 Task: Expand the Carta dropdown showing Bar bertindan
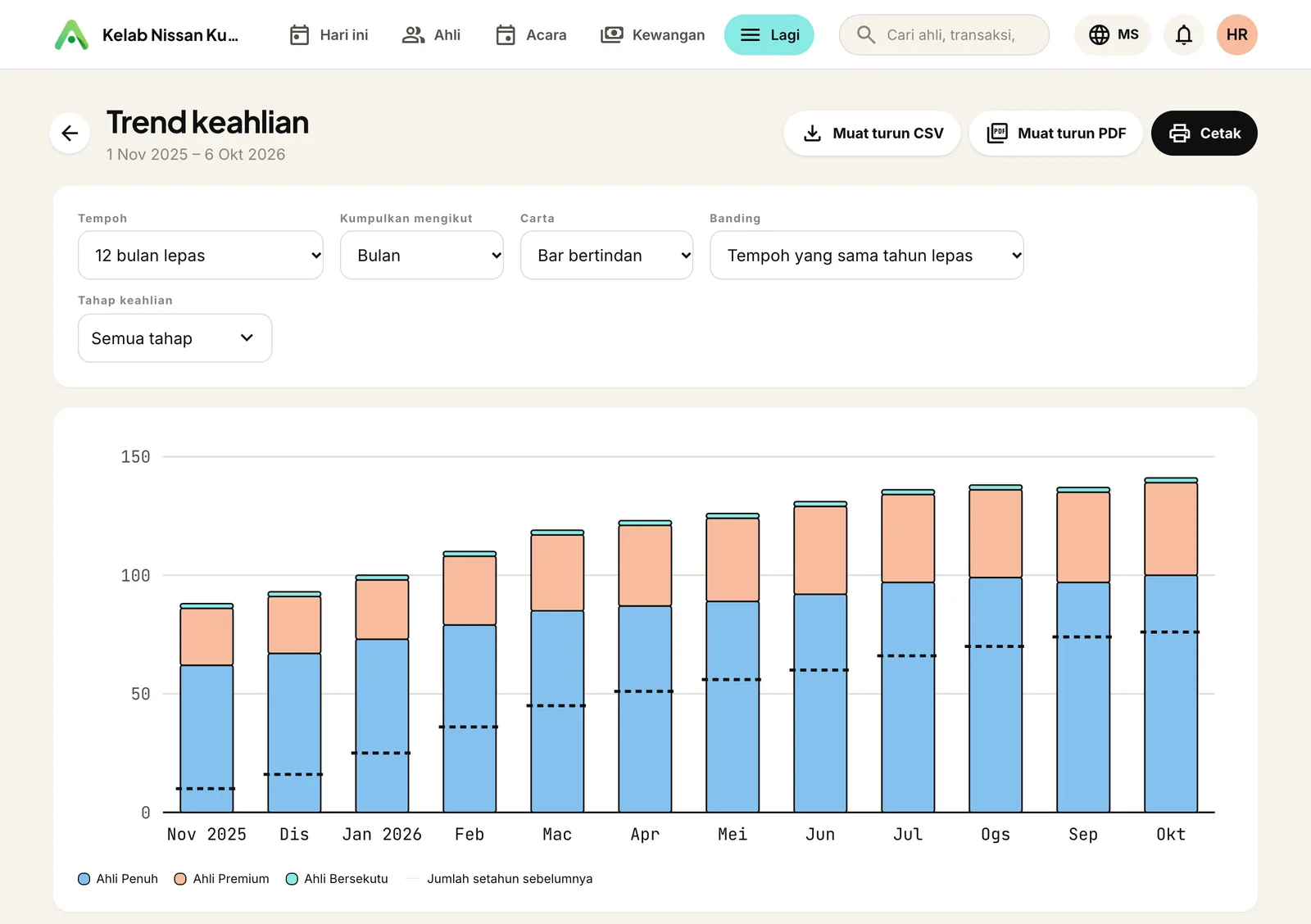point(606,255)
